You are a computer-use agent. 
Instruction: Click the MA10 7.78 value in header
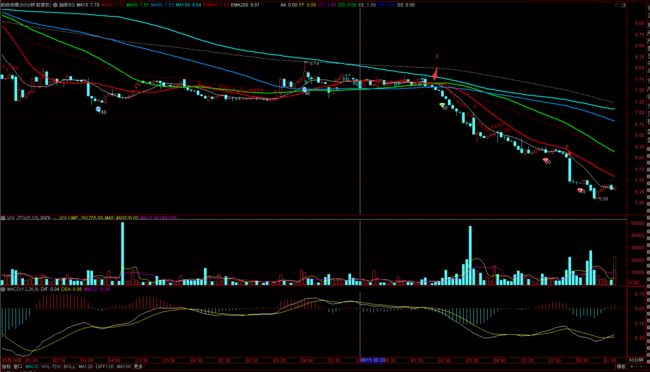click(88, 5)
